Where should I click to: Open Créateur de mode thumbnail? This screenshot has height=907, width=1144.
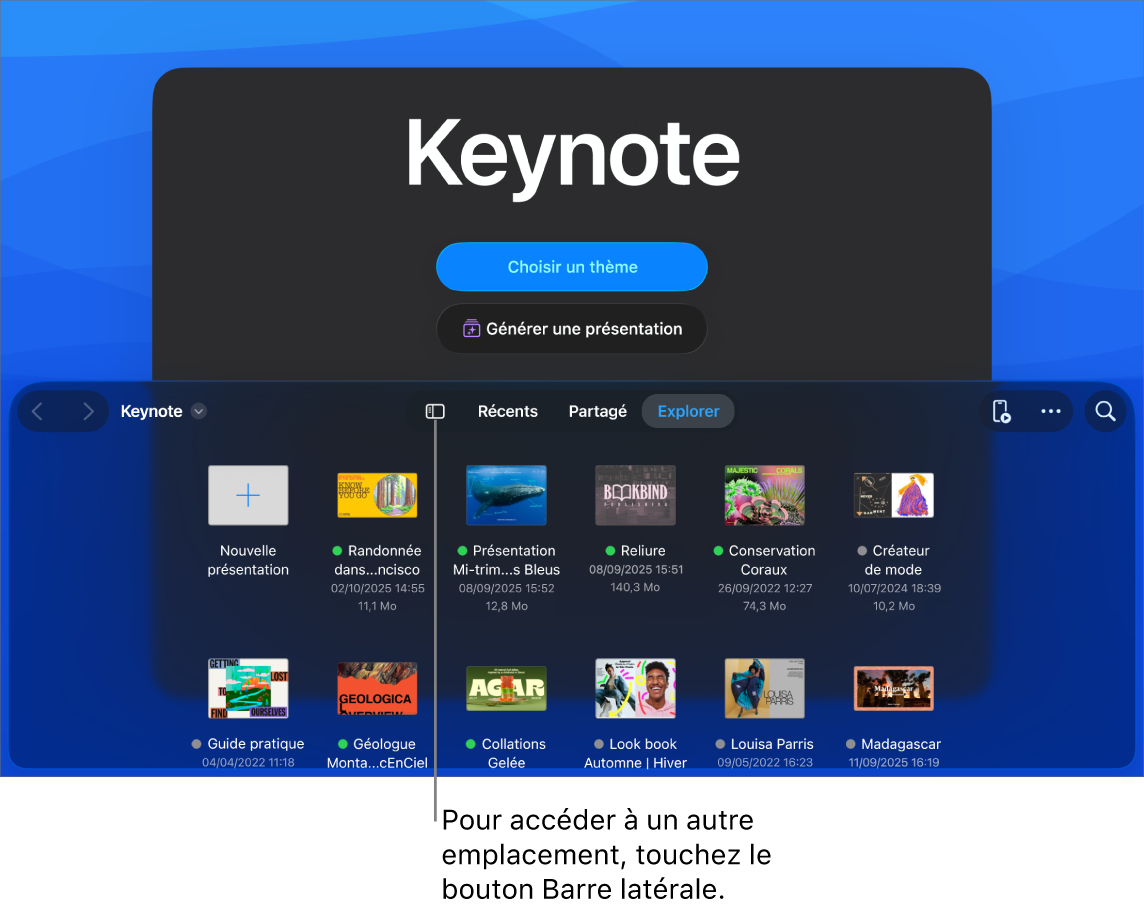(x=894, y=495)
